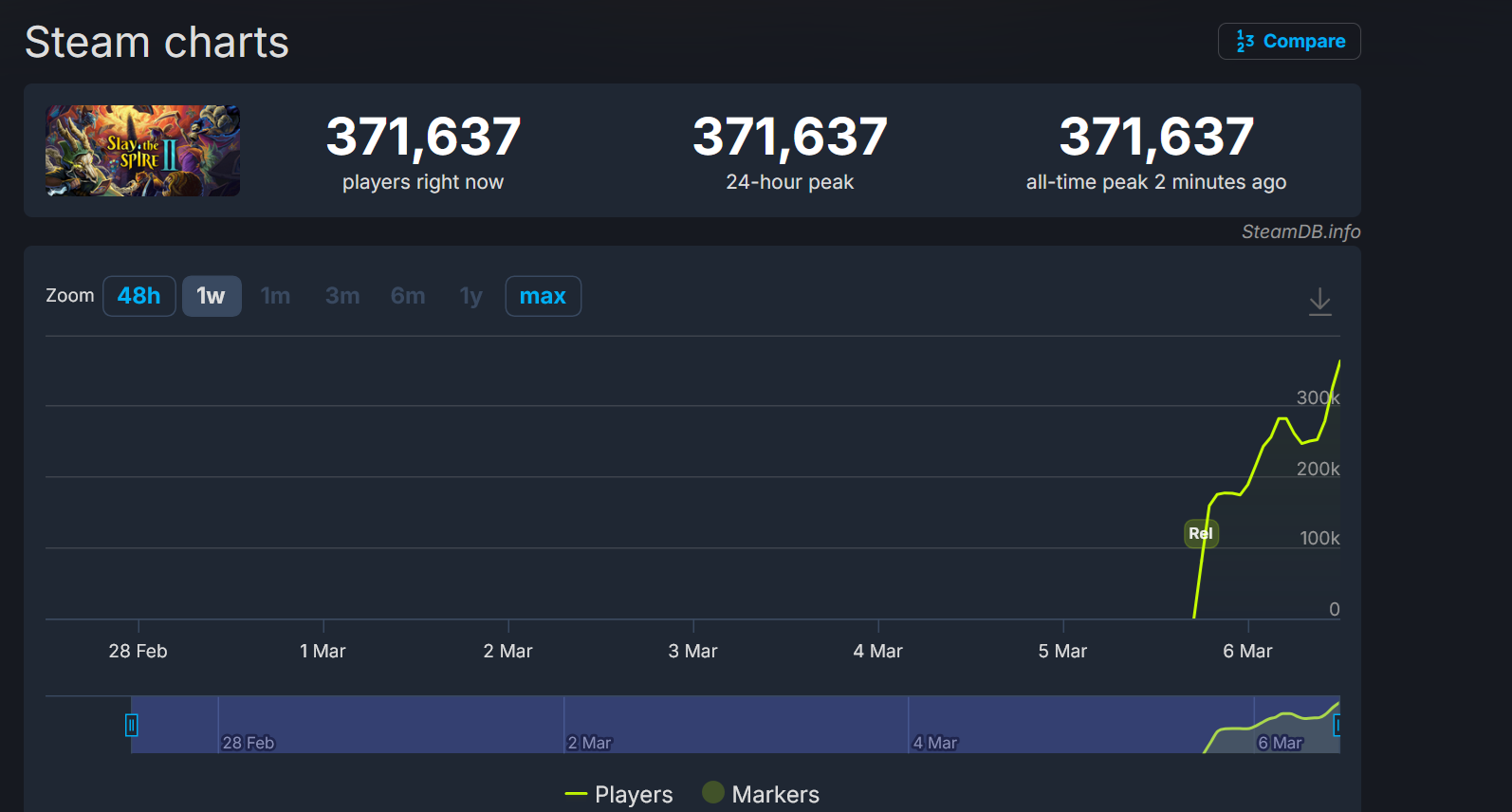The image size is (1512, 812).
Task: Click the 4 Mar label in the navigator strip
Action: [x=934, y=743]
